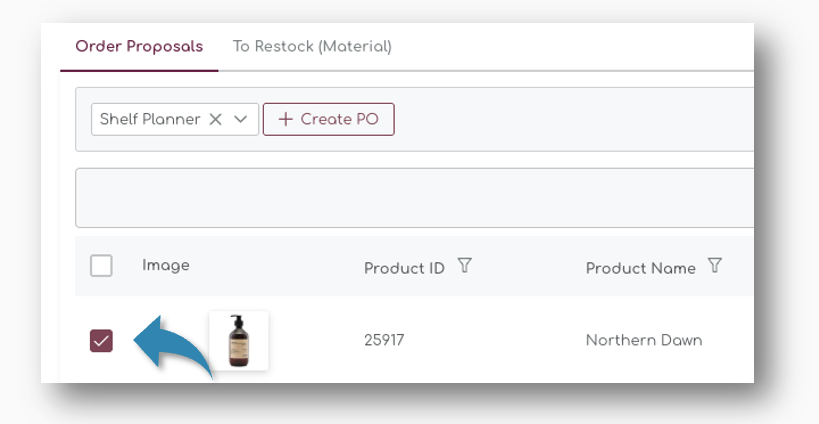Viewport: 819px width, 424px height.
Task: Select the 25917 product ID cell
Action: (x=384, y=341)
